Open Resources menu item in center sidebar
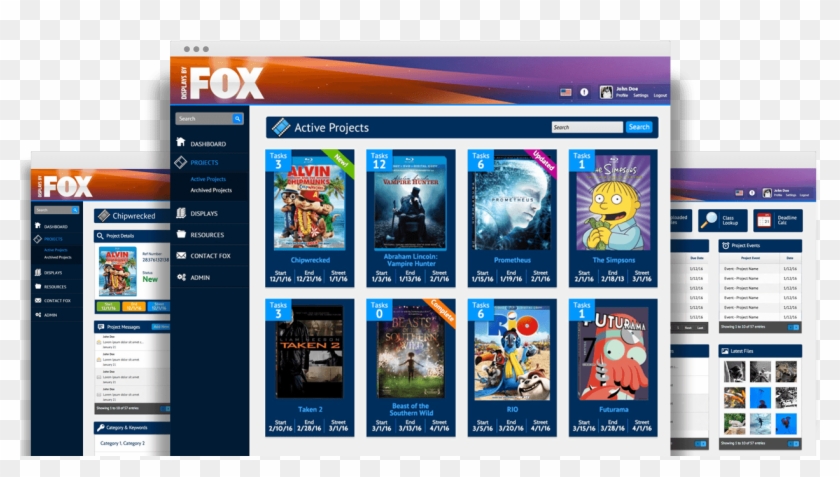840x477 pixels. [x=209, y=235]
